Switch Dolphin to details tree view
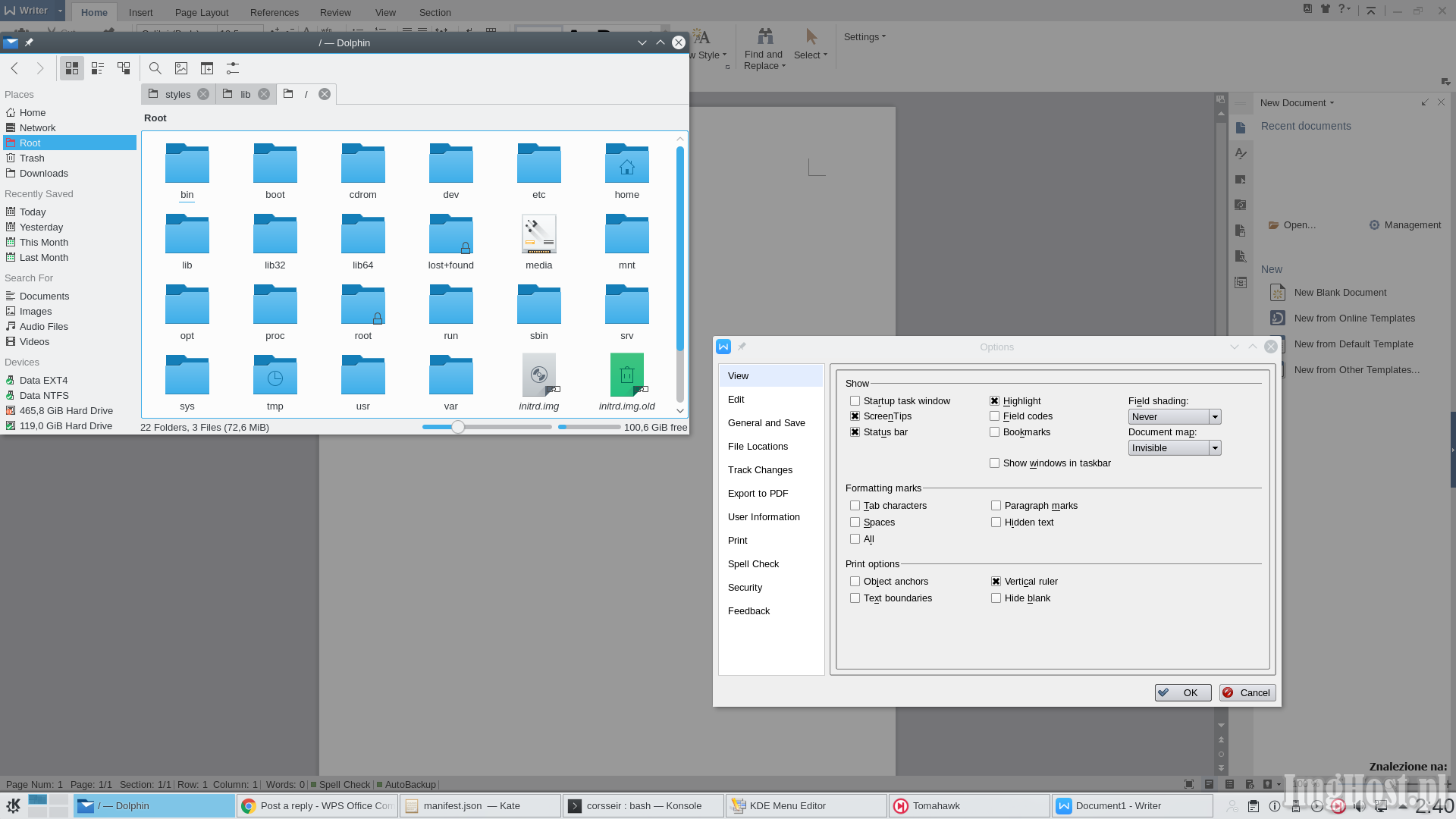 (x=124, y=68)
